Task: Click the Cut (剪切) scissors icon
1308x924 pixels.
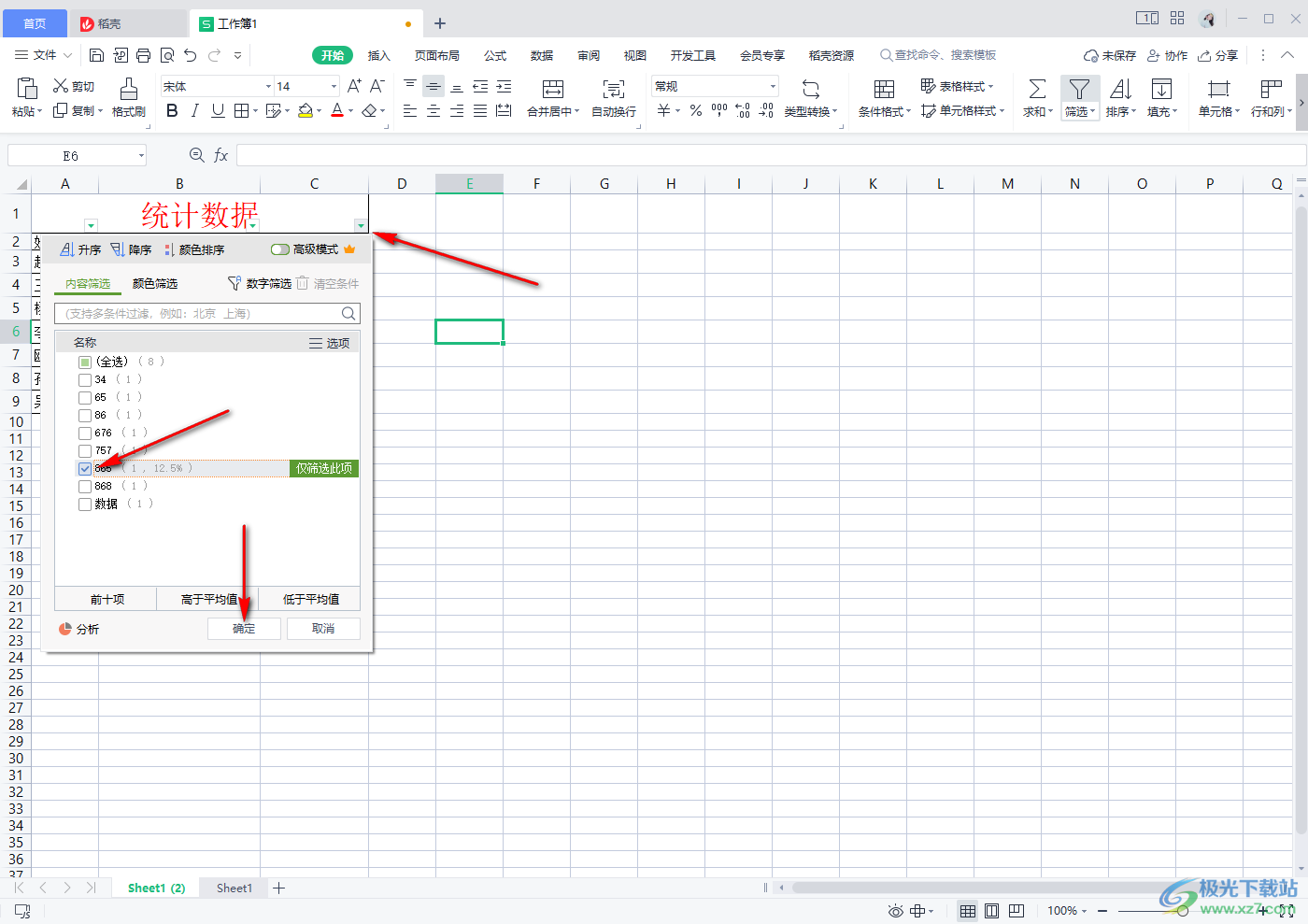Action: tap(61, 86)
